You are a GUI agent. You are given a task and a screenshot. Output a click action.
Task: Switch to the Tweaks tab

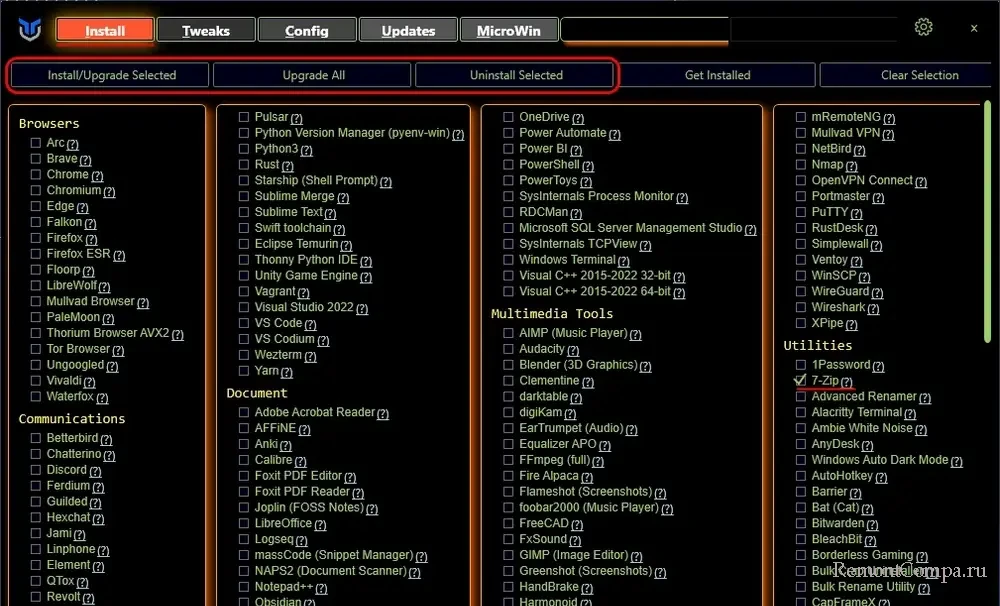coord(206,31)
